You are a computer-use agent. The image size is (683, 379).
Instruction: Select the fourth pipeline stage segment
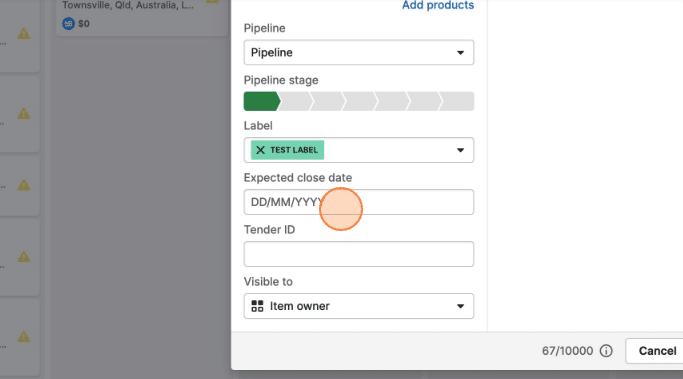coord(360,101)
